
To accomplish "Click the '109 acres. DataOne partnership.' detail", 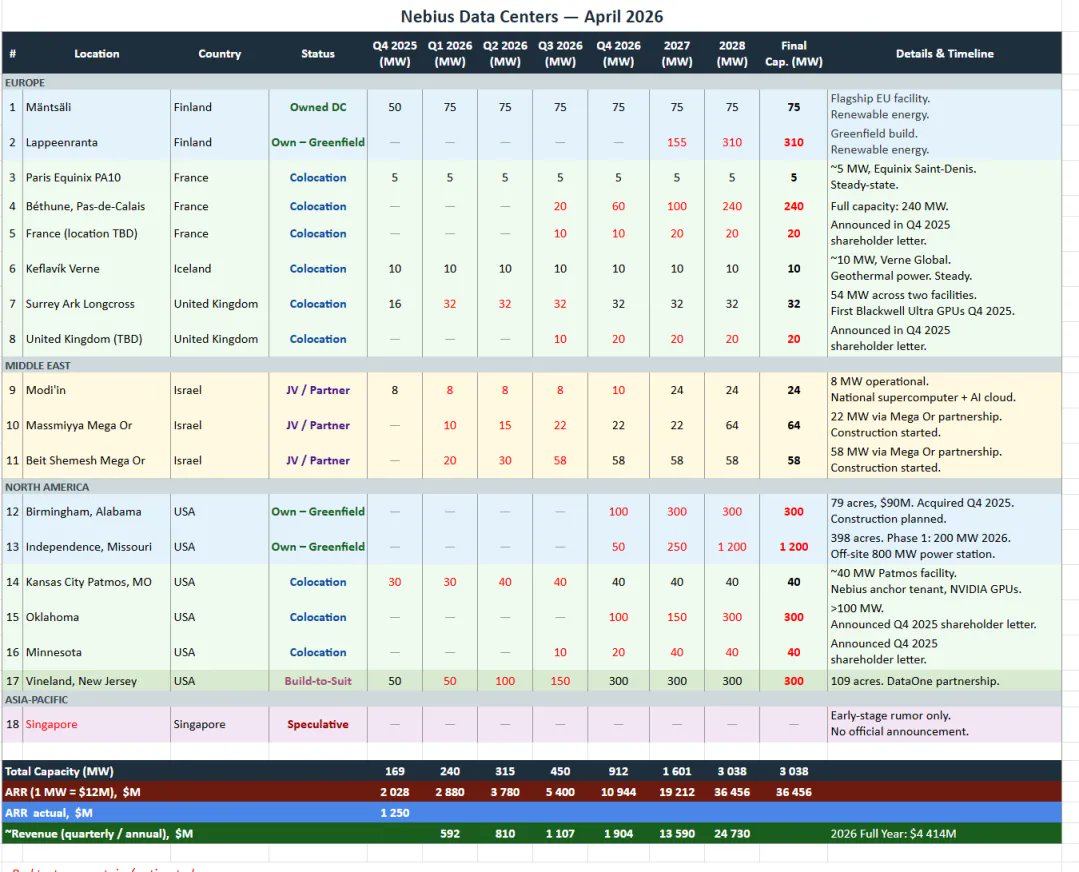I will 915,681.
